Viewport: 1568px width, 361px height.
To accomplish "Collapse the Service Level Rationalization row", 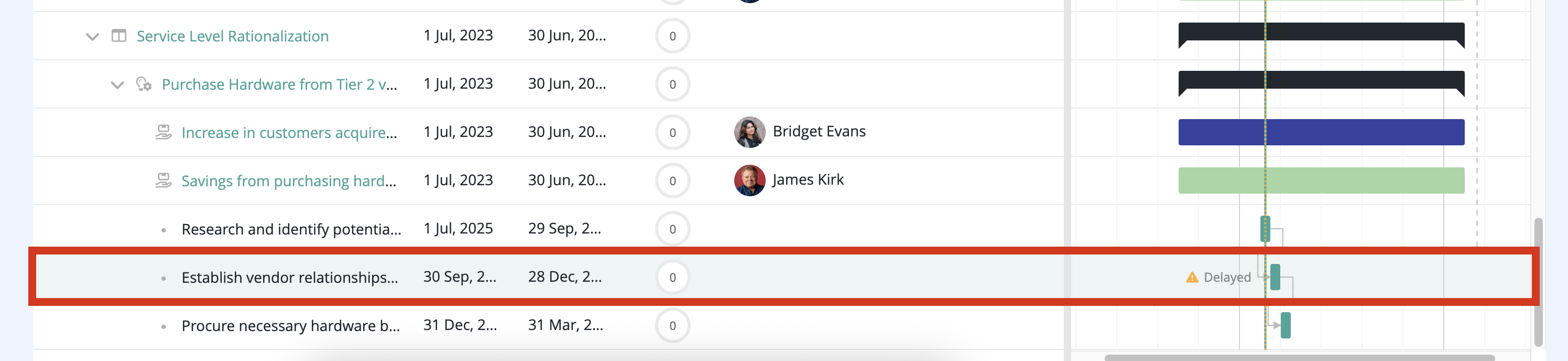I will coord(93,37).
